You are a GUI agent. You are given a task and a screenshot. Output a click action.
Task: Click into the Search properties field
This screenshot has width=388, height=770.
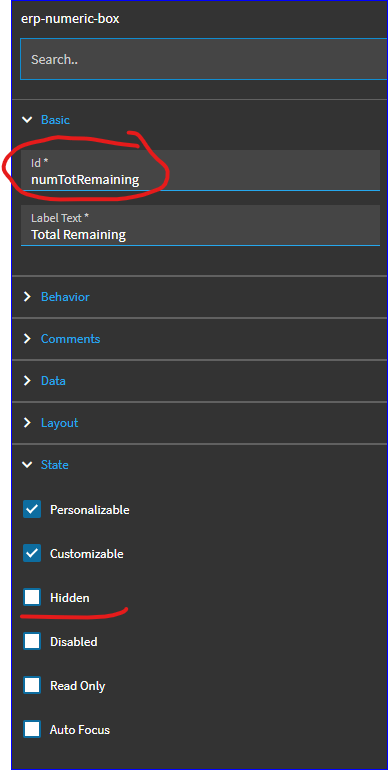204,59
